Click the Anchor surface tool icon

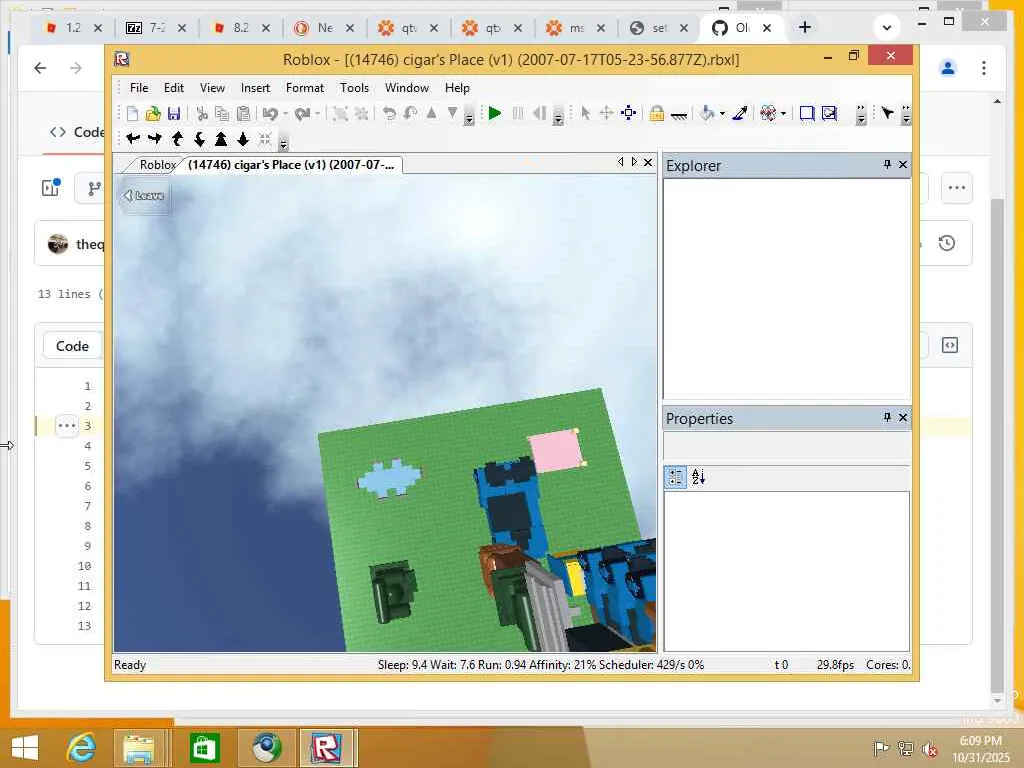click(679, 115)
